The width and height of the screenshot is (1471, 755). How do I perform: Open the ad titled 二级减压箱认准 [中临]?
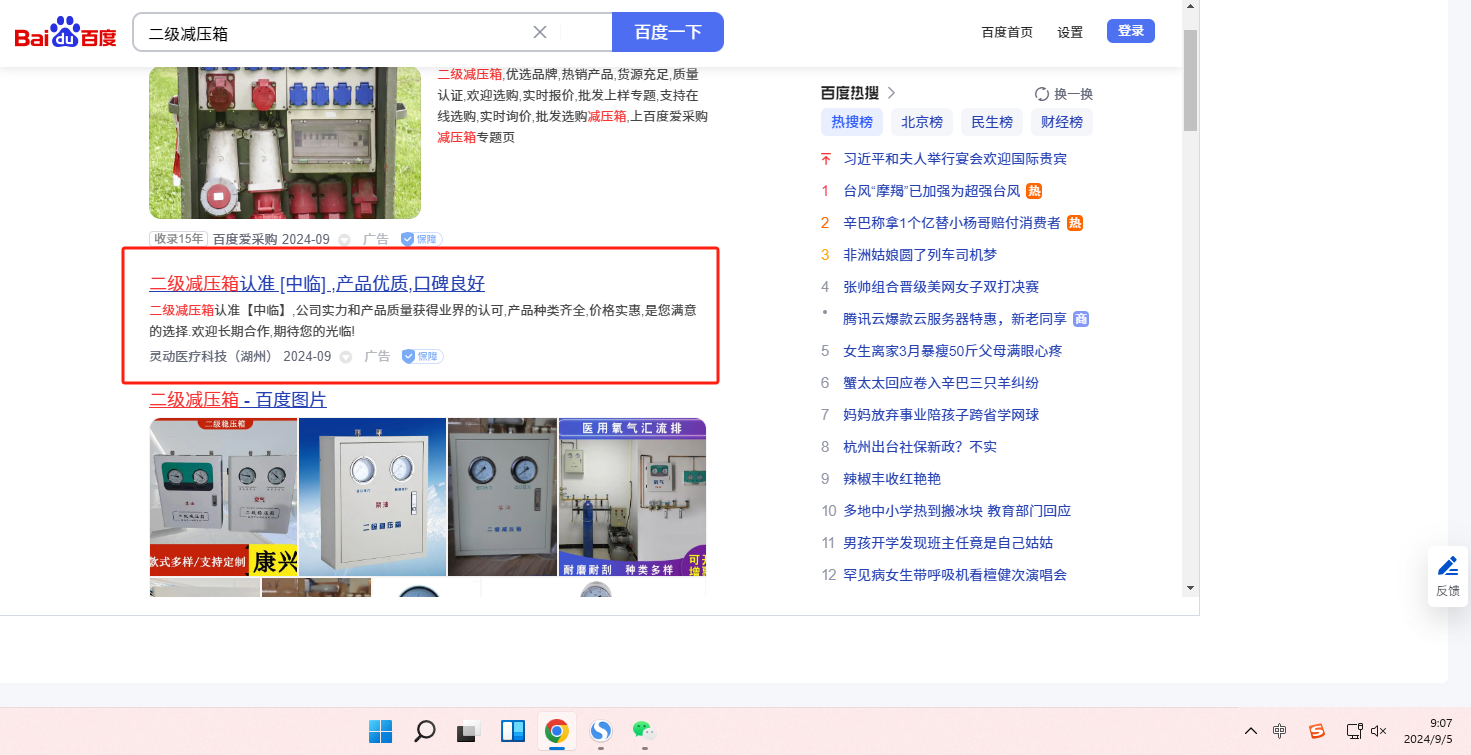coord(317,283)
